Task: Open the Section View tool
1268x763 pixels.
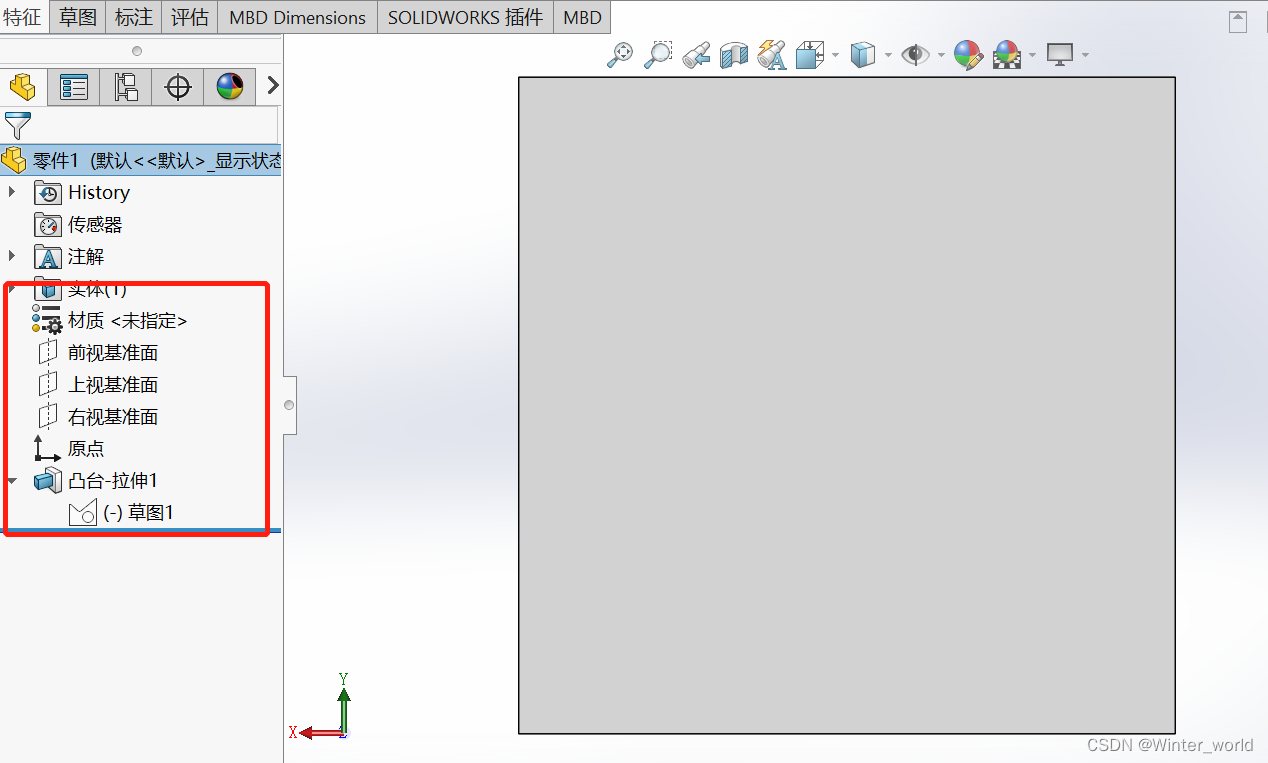Action: point(733,55)
